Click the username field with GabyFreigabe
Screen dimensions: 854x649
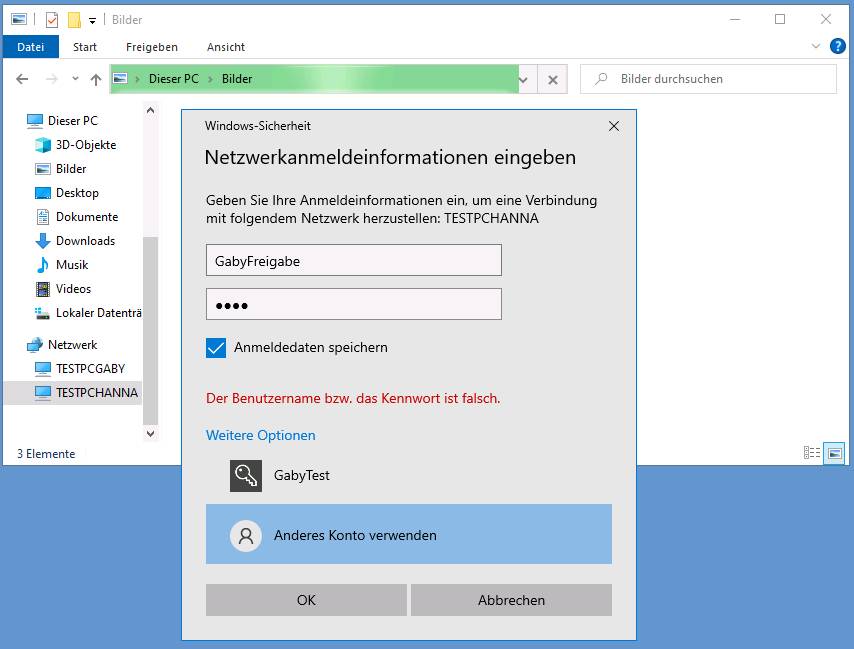coord(353,260)
